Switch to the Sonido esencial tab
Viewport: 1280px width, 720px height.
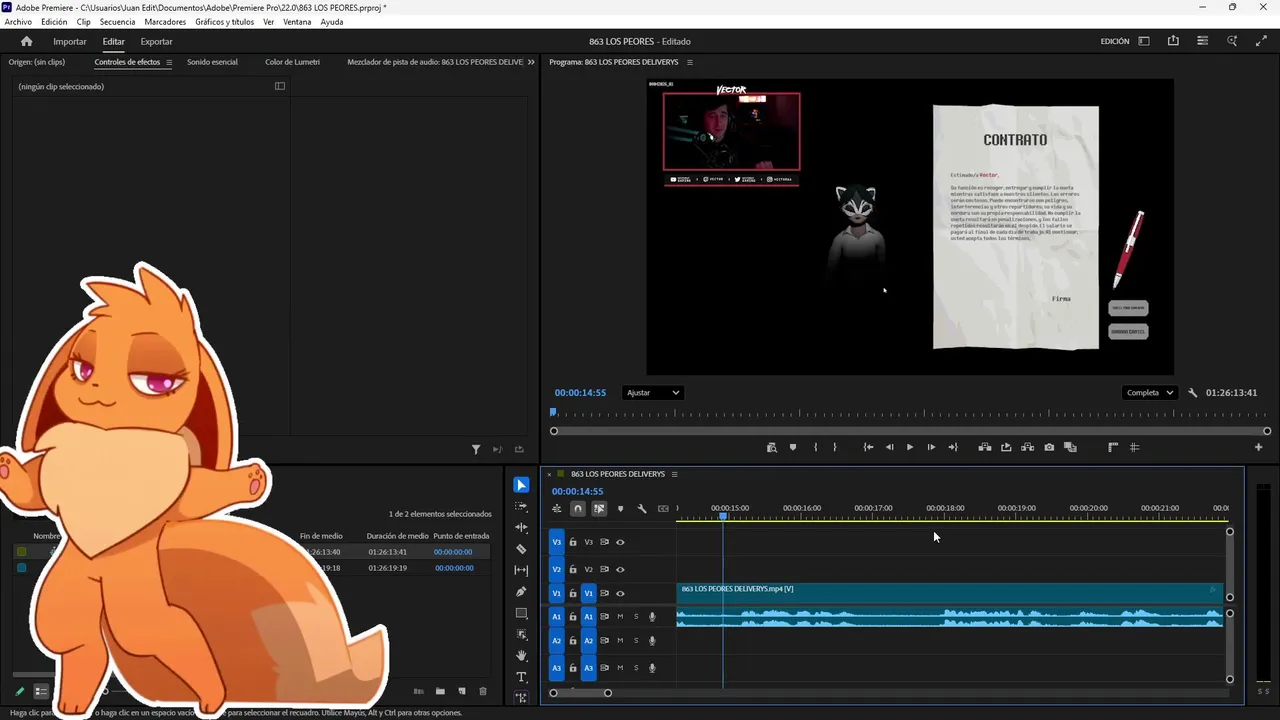212,62
